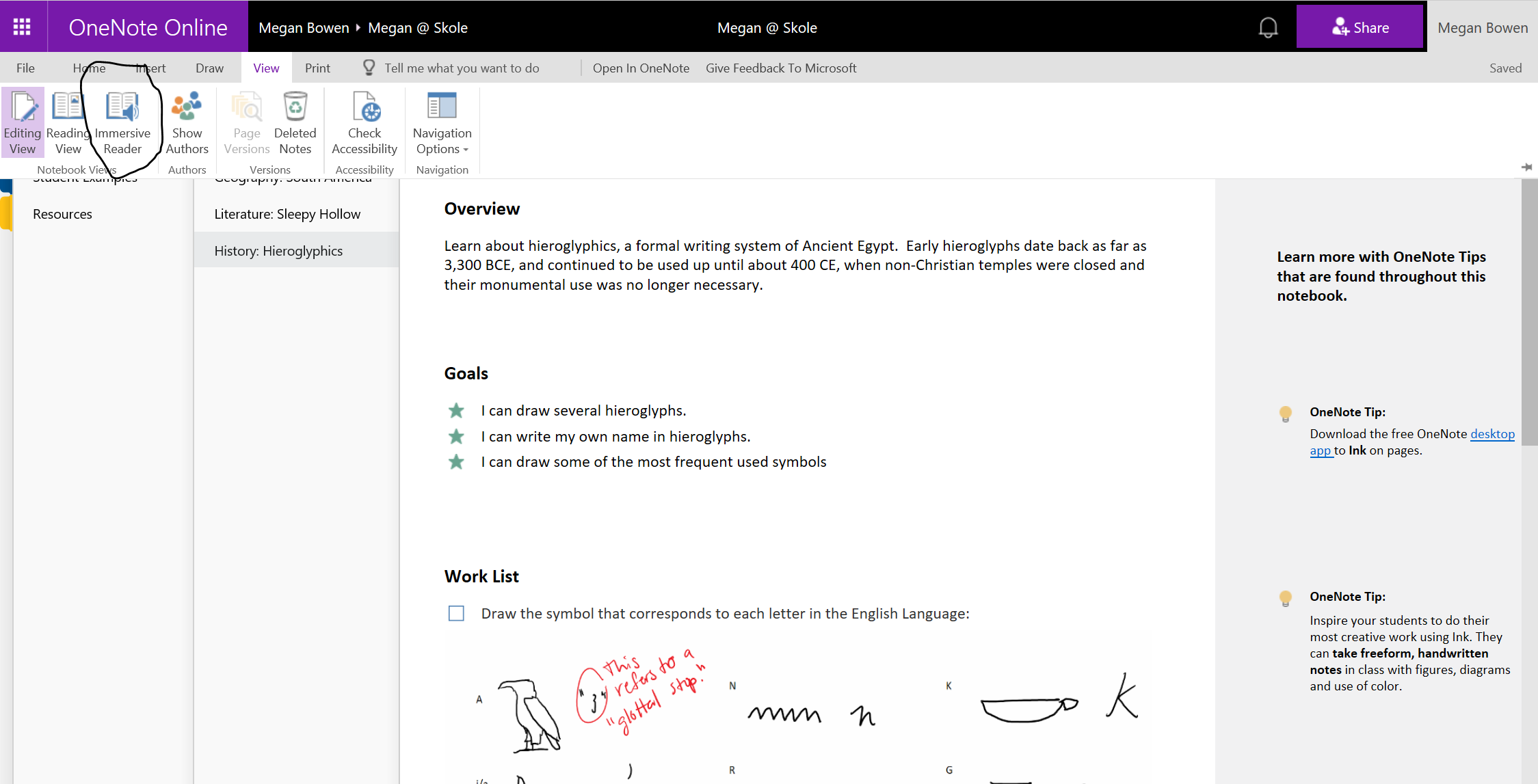Open the Insert tab
This screenshot has height=784, width=1538.
tap(150, 68)
